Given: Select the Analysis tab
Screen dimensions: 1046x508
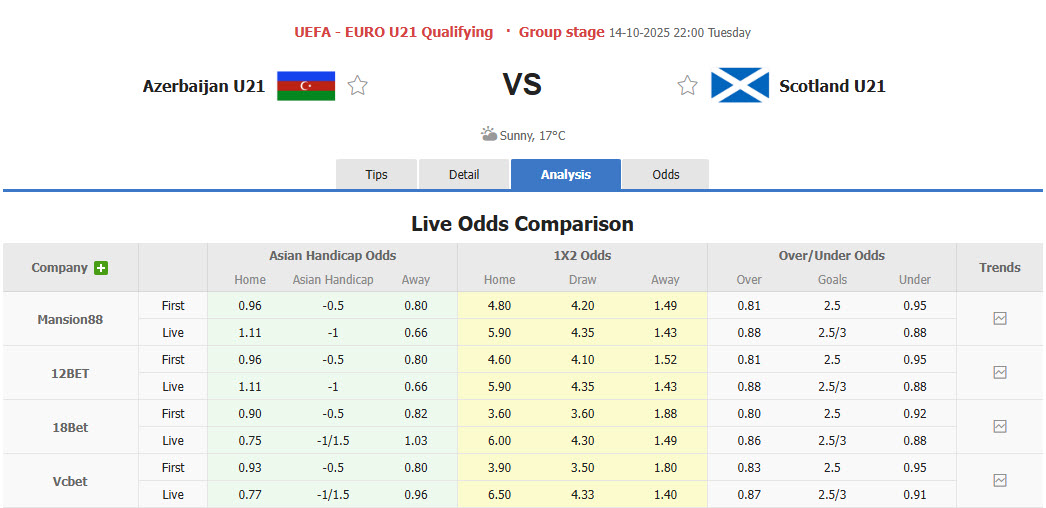Looking at the screenshot, I should point(566,174).
